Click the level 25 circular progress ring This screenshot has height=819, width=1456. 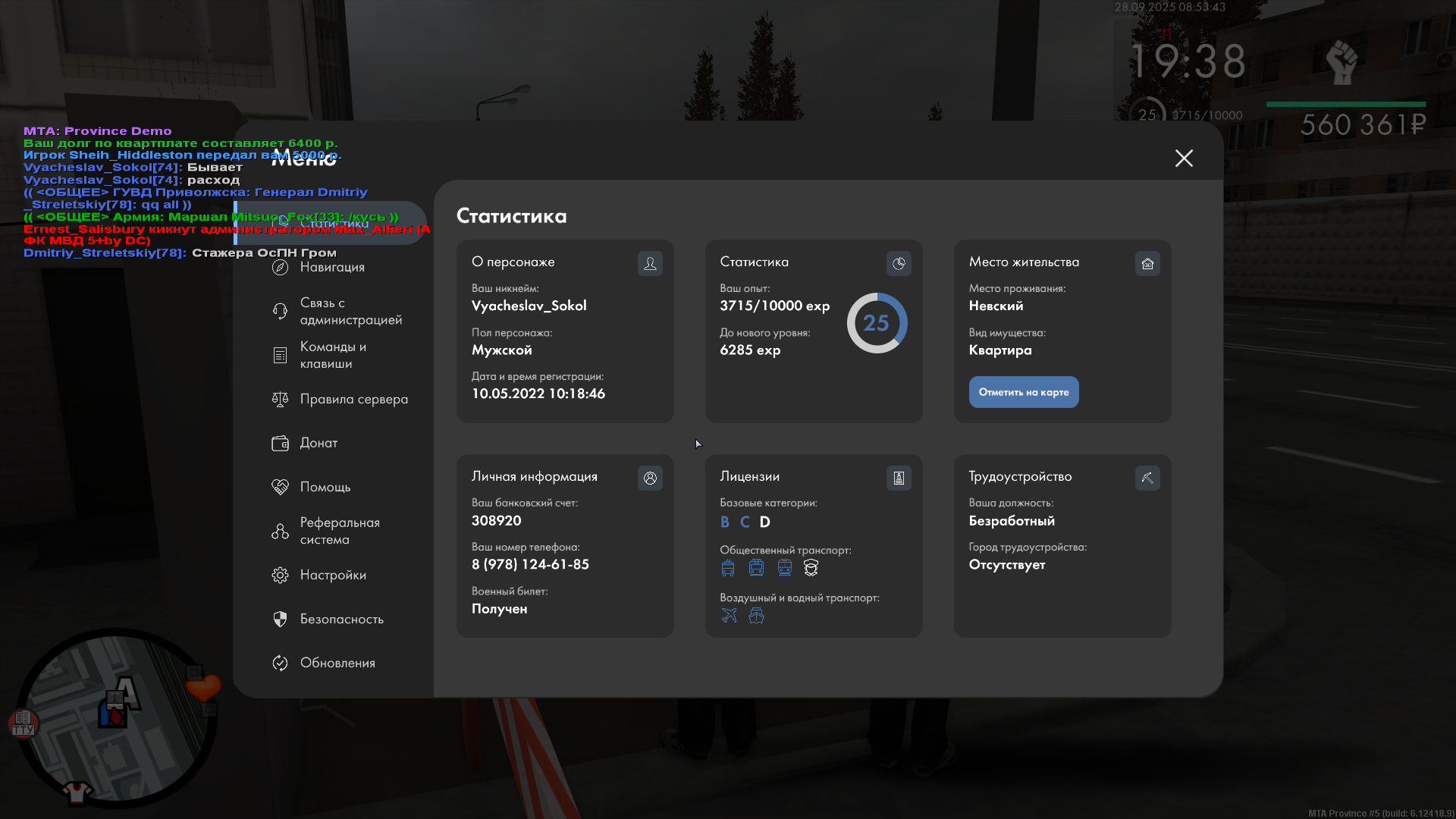coord(877,324)
